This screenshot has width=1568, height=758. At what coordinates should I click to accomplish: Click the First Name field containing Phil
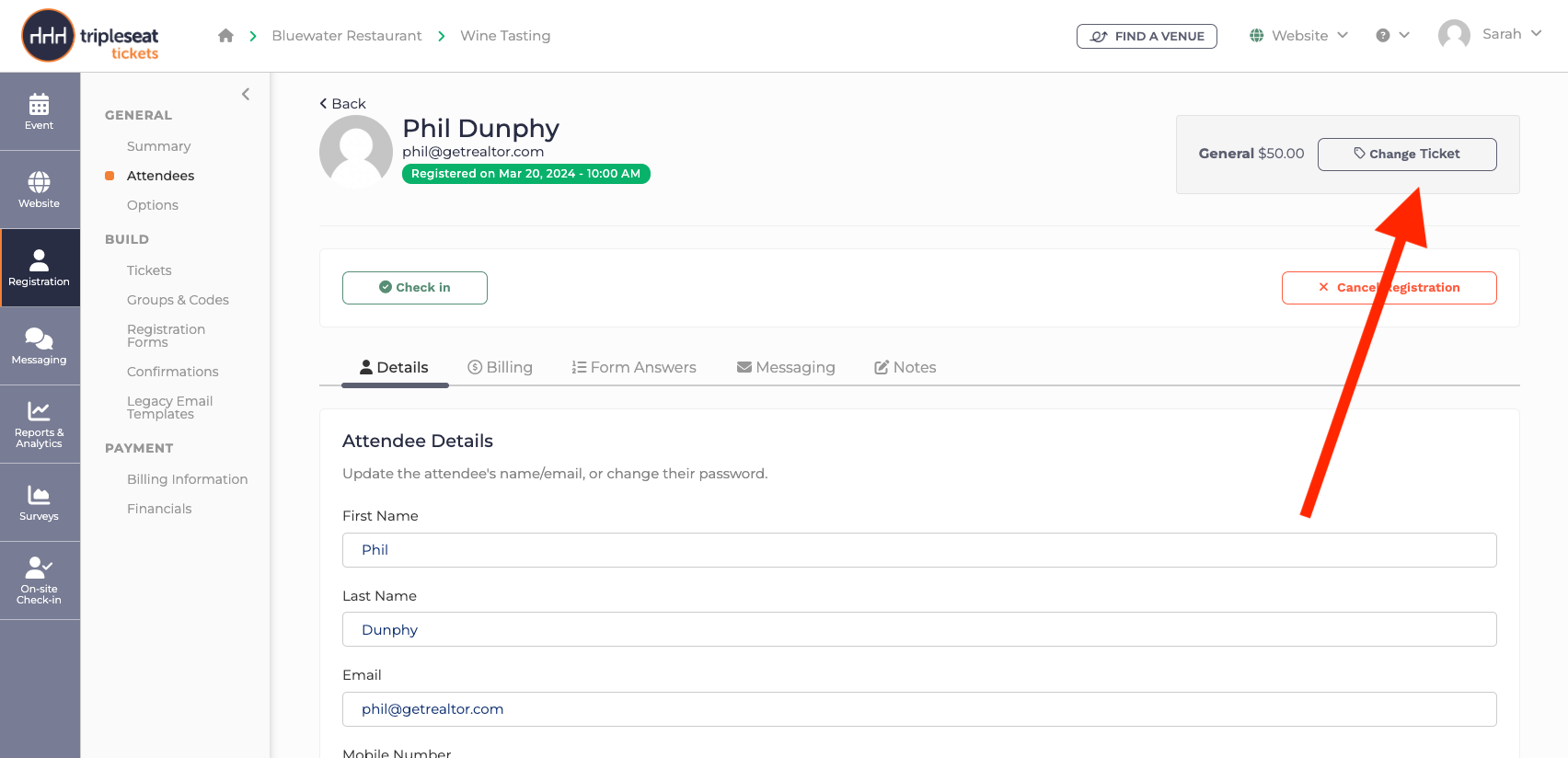pyautogui.click(x=919, y=550)
